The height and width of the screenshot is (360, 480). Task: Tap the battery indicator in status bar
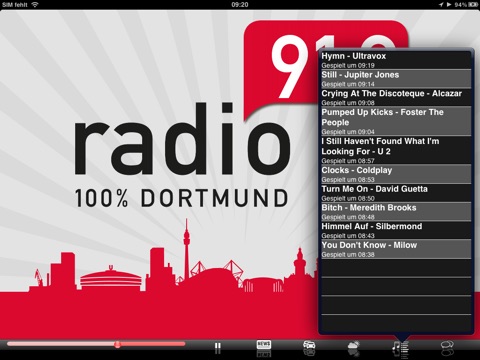pyautogui.click(x=473, y=5)
